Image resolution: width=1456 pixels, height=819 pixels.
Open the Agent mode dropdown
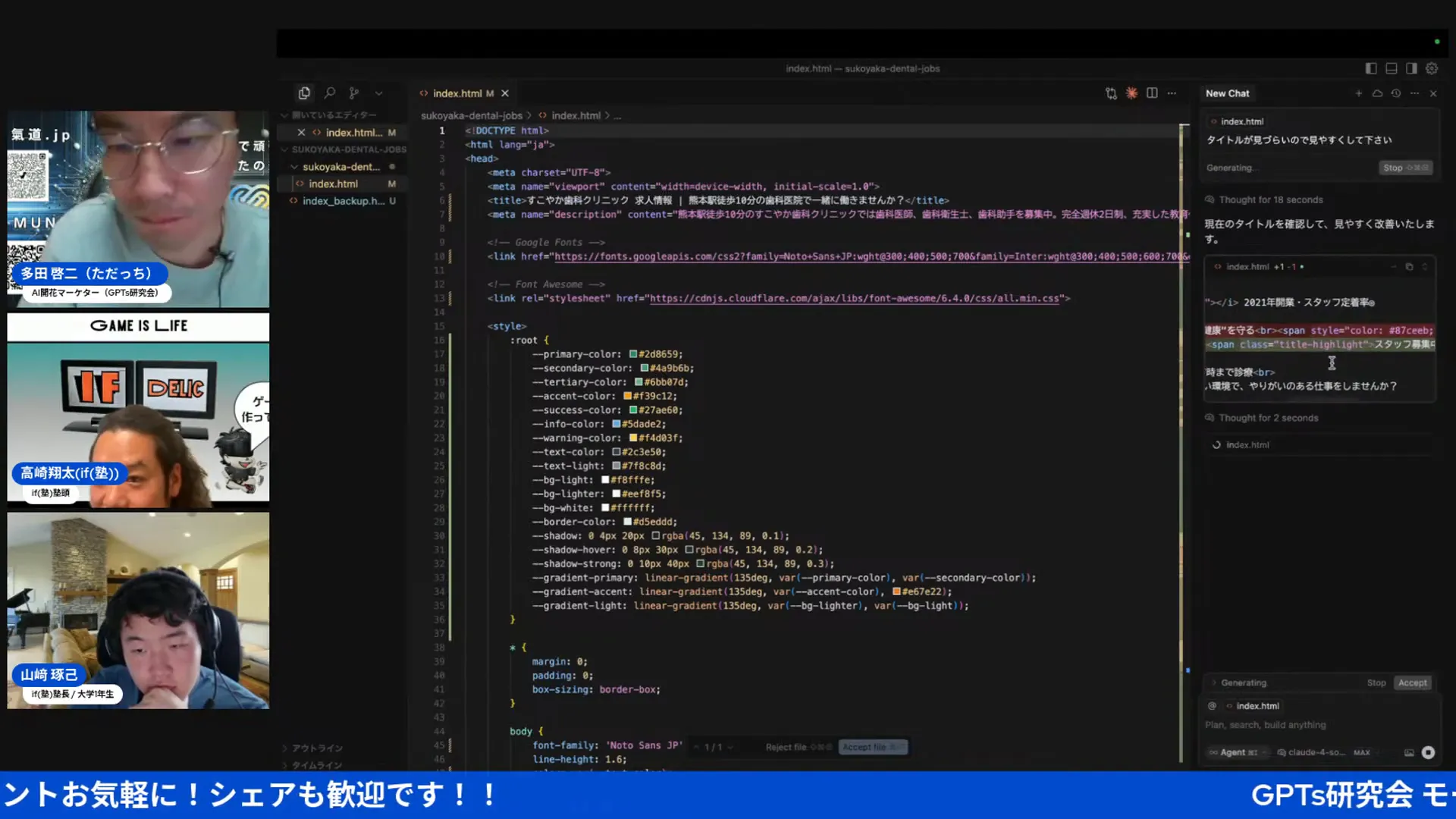point(1238,752)
